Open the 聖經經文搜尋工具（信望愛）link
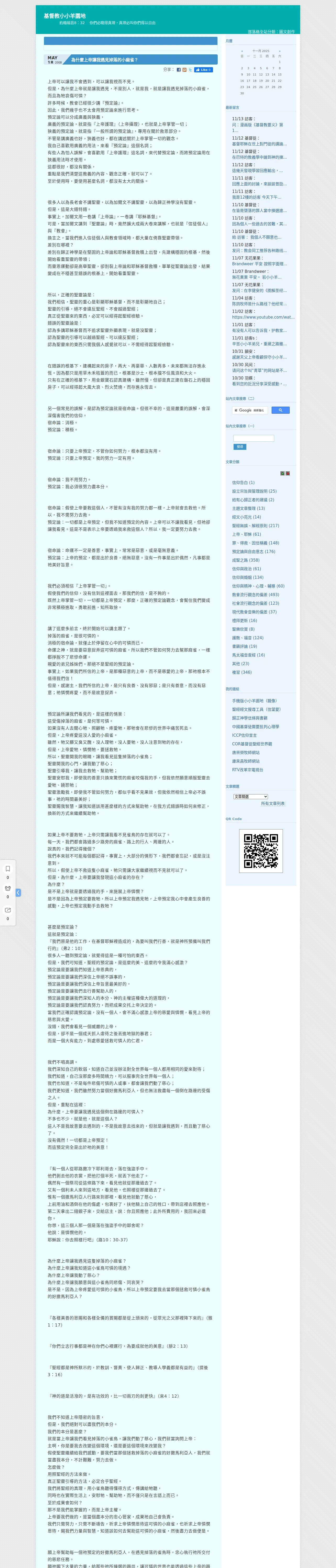Image resolution: width=336 pixels, height=1568 pixels. [256, 709]
